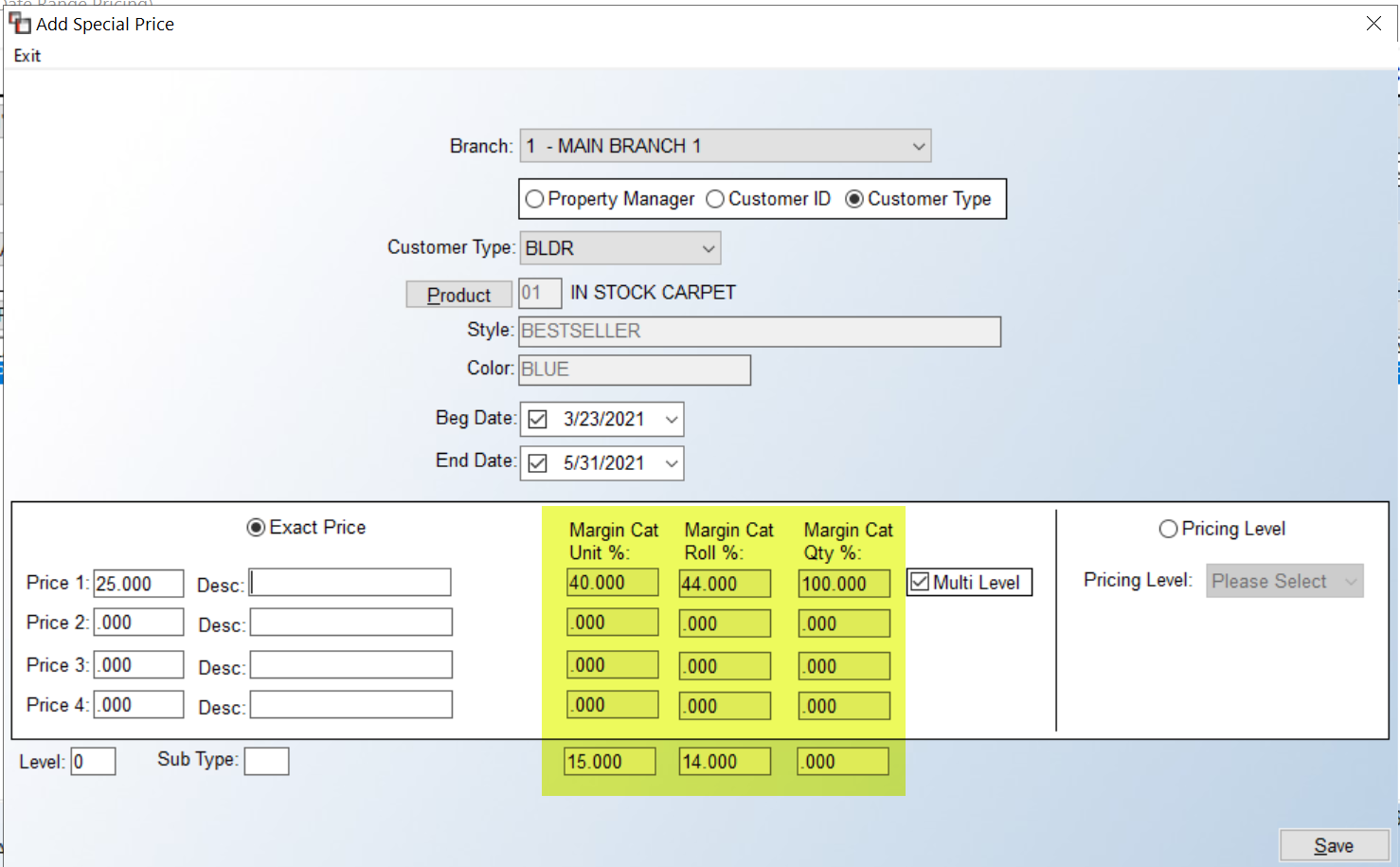Click the Price 1 field

pos(138,584)
